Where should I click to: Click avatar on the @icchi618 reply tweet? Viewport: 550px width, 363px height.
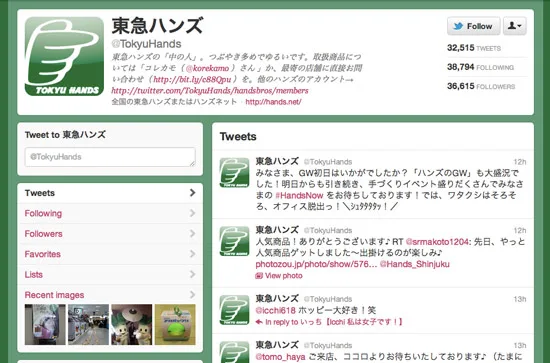tap(234, 310)
